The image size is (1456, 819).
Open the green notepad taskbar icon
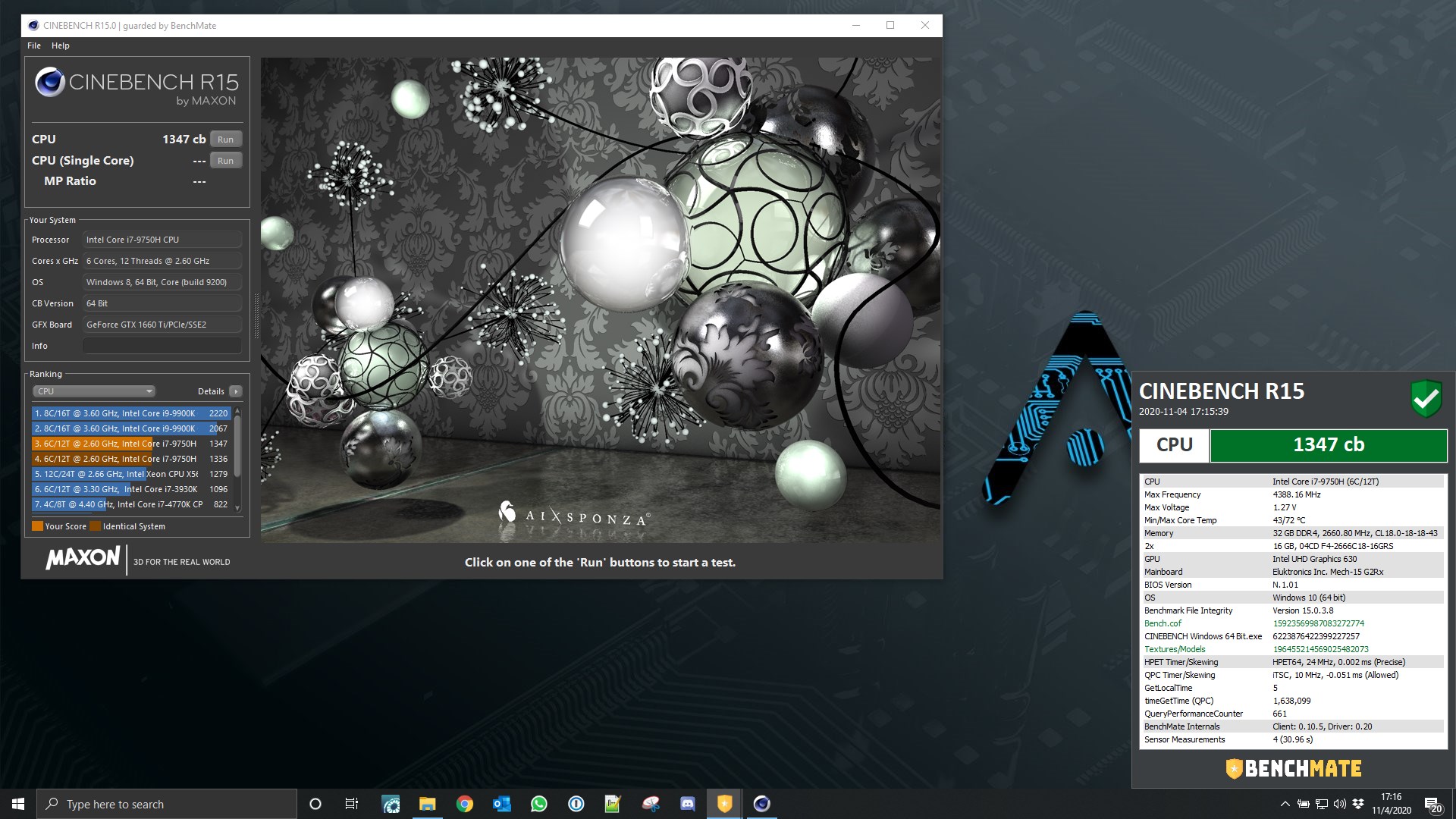click(x=613, y=804)
